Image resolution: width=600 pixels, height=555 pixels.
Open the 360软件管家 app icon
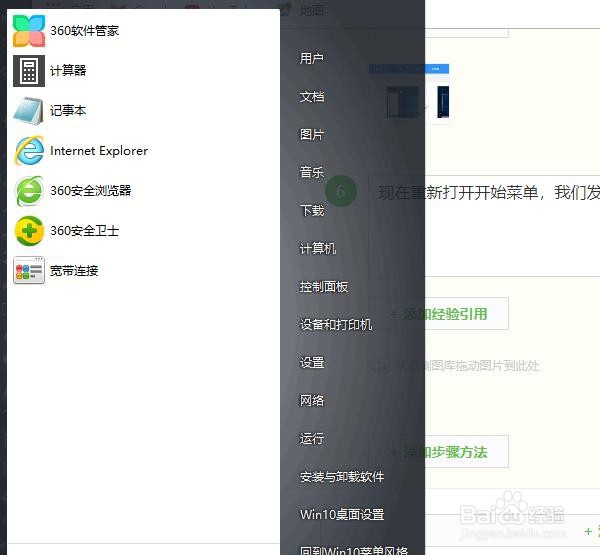click(29, 31)
